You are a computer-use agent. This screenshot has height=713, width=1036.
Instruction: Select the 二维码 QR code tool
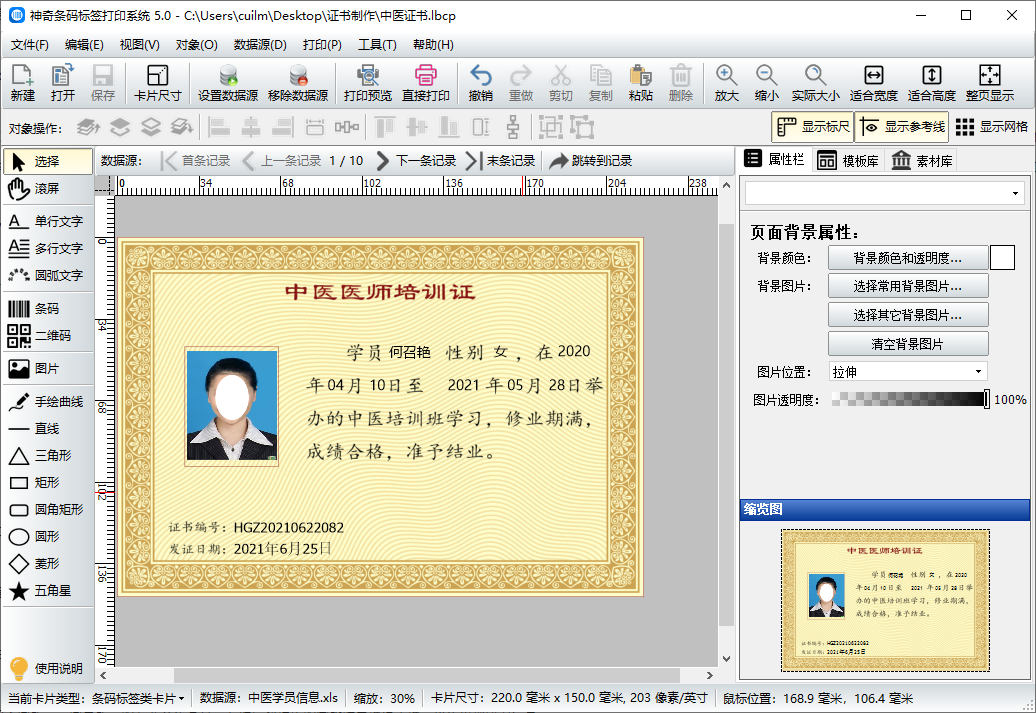[47, 336]
